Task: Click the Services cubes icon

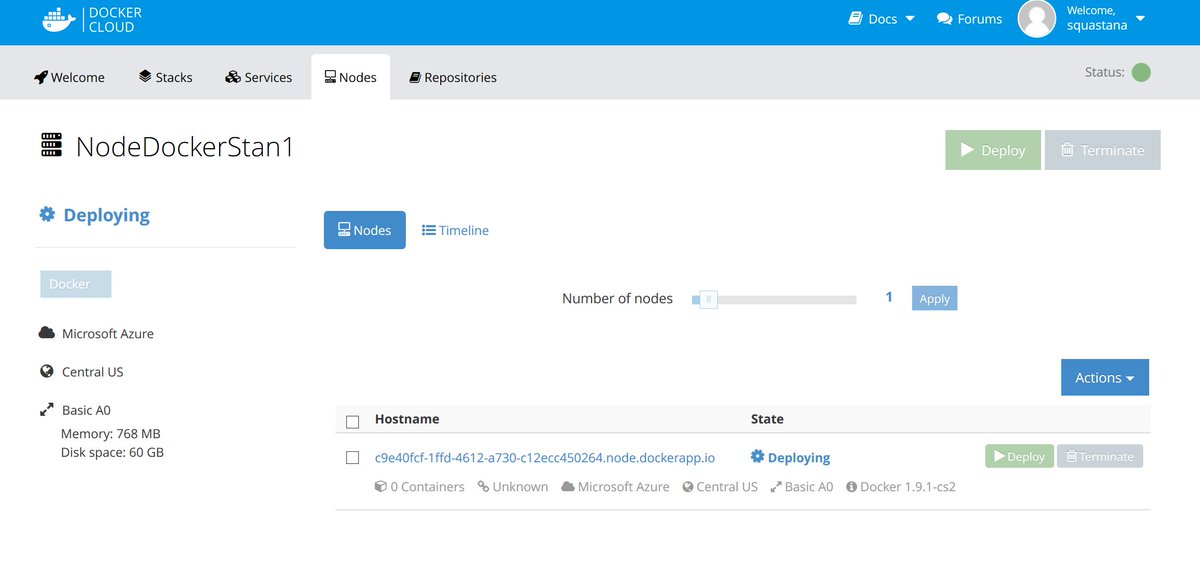Action: pos(233,77)
